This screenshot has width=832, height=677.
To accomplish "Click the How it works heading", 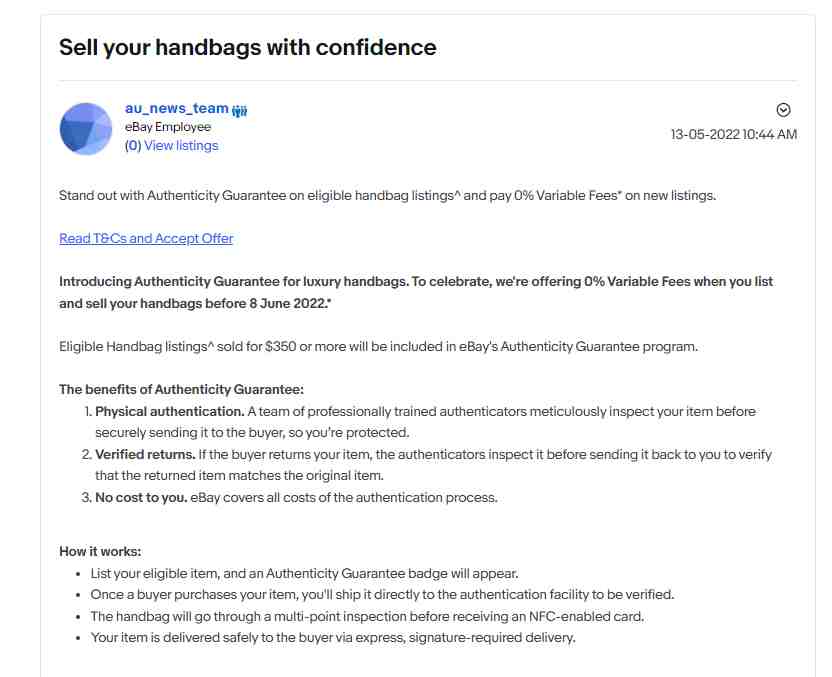I will pos(100,552).
